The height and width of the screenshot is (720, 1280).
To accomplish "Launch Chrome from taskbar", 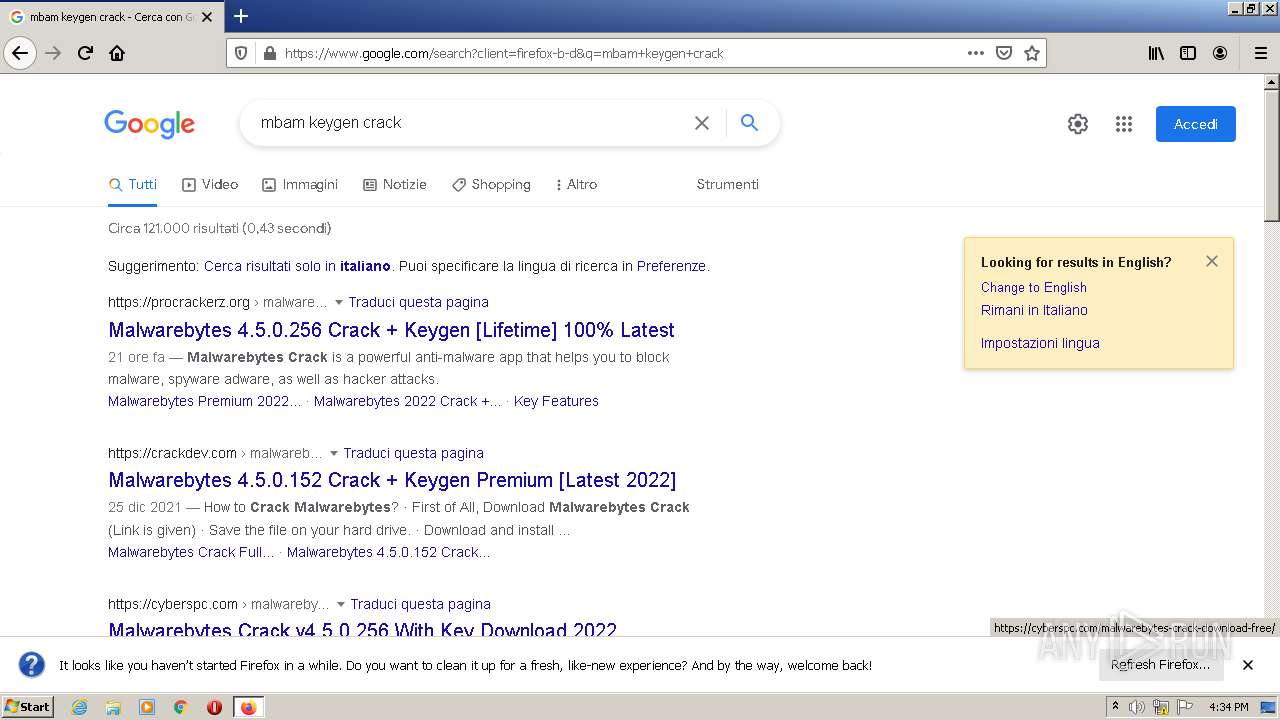I will [181, 707].
